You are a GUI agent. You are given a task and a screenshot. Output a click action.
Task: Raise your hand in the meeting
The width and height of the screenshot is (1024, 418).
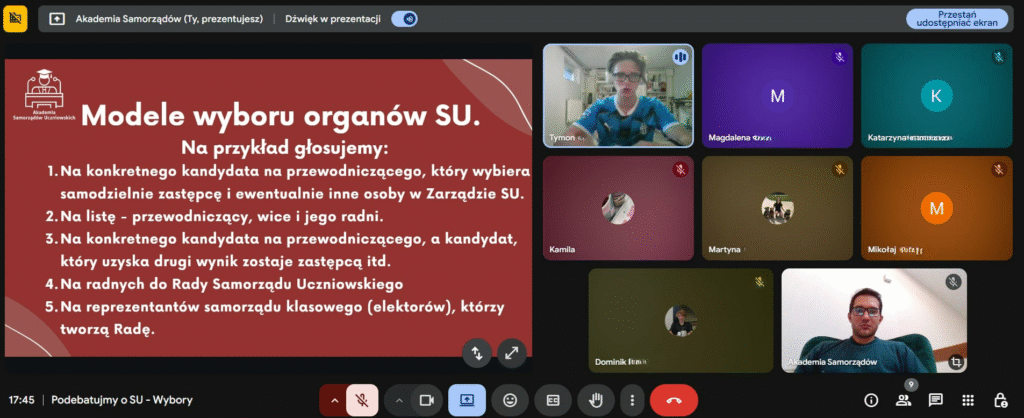tap(596, 400)
